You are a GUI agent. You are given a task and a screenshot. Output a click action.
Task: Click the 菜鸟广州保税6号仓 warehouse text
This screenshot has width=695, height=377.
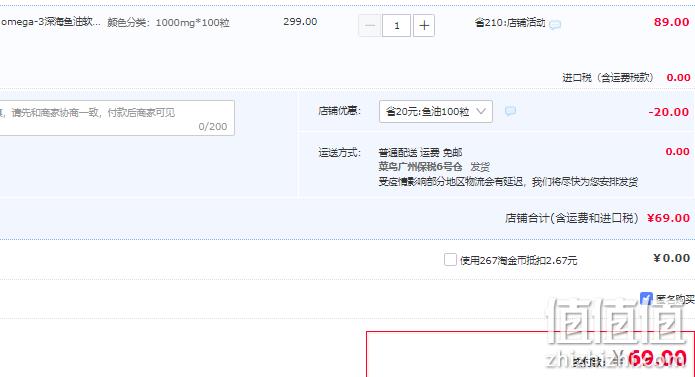click(x=420, y=167)
